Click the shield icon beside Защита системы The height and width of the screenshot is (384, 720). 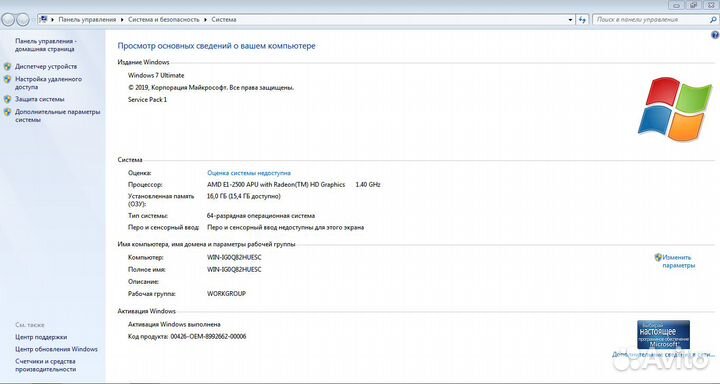click(7, 99)
